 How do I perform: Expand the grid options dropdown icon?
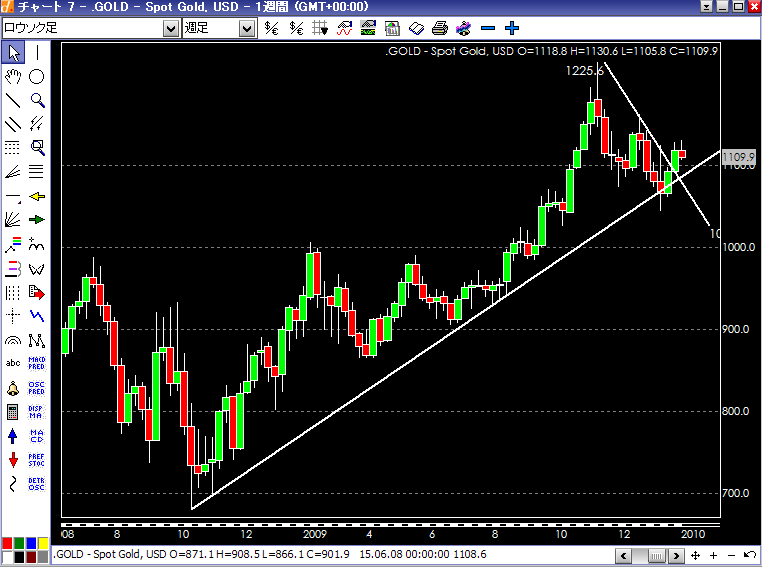click(319, 29)
